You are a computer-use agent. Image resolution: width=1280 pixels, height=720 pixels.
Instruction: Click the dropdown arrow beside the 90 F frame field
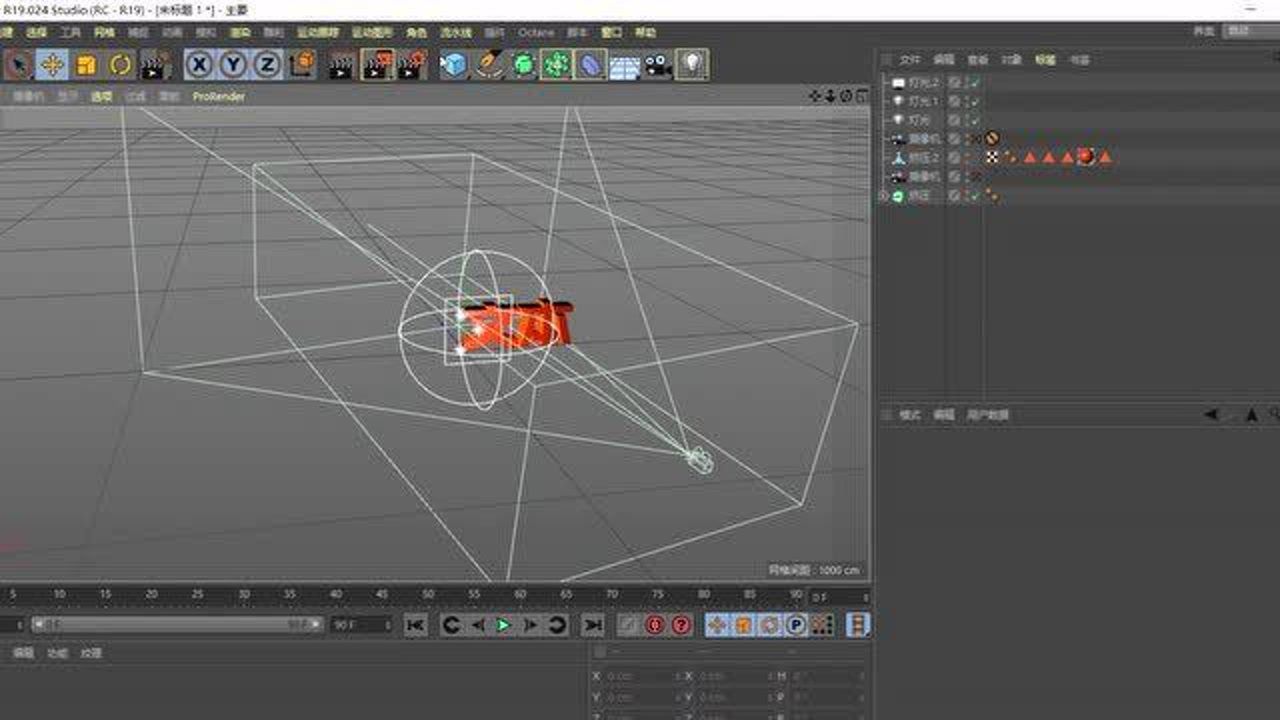(390, 625)
